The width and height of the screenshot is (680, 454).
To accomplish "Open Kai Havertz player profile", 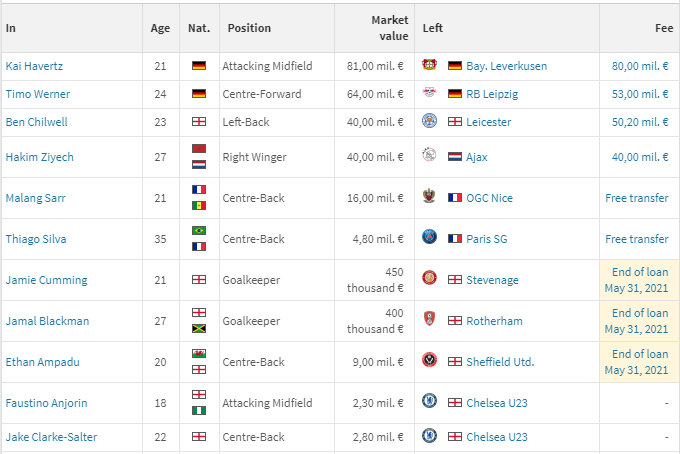I will point(33,66).
